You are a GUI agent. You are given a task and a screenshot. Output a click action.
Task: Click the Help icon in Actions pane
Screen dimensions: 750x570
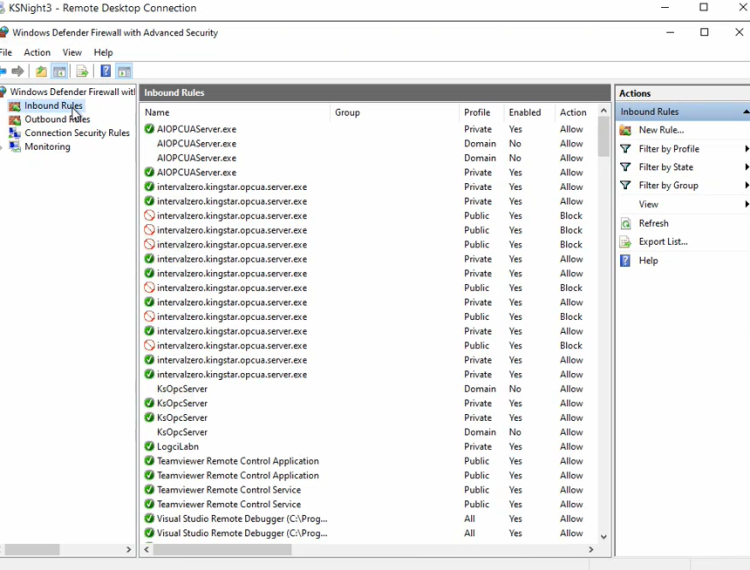coord(625,261)
